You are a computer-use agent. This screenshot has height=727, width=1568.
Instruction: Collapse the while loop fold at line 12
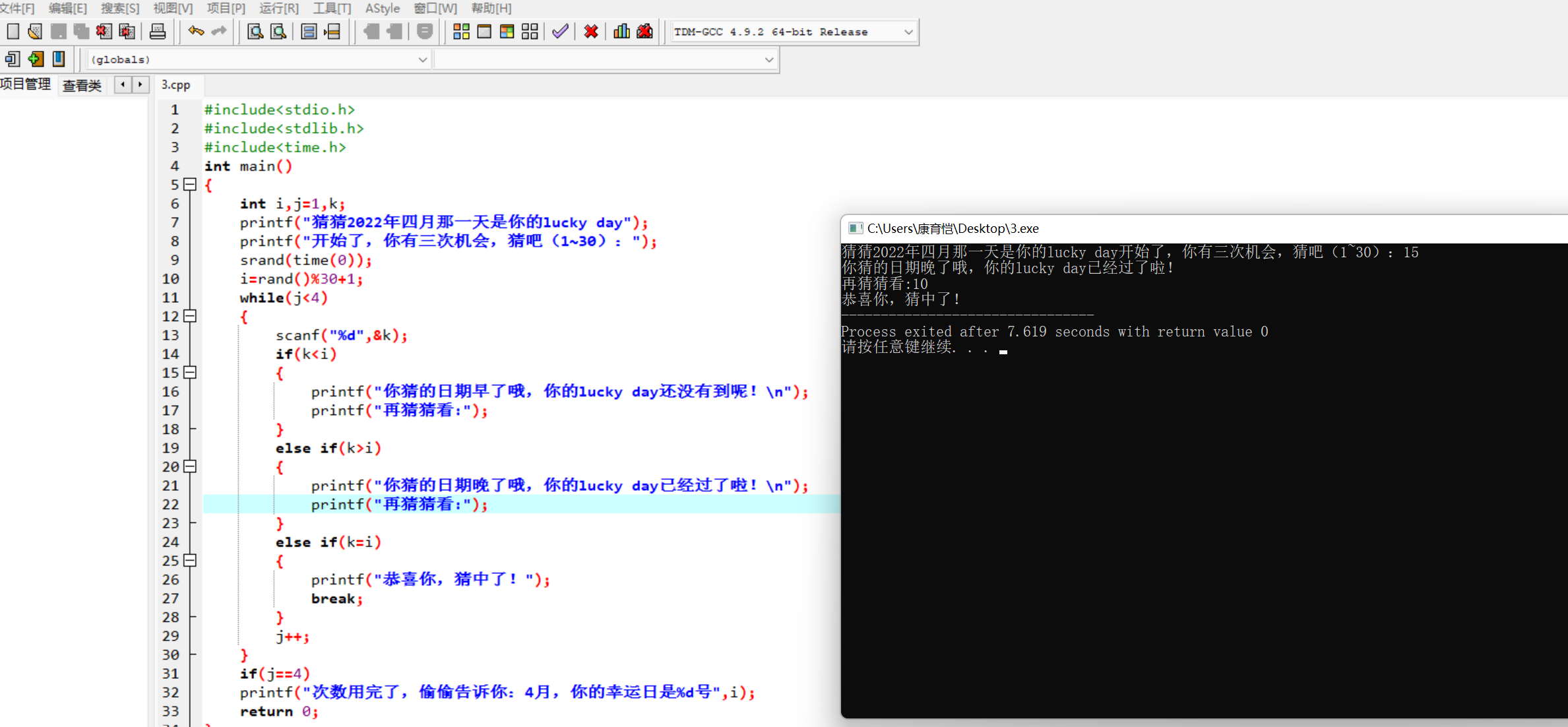(x=190, y=316)
